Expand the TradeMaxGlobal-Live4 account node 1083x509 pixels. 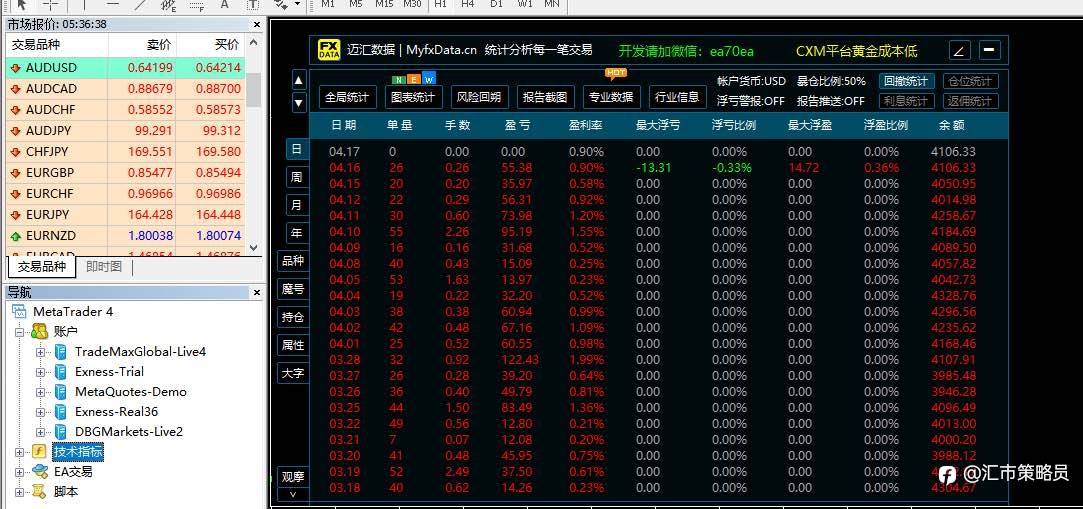pos(40,352)
